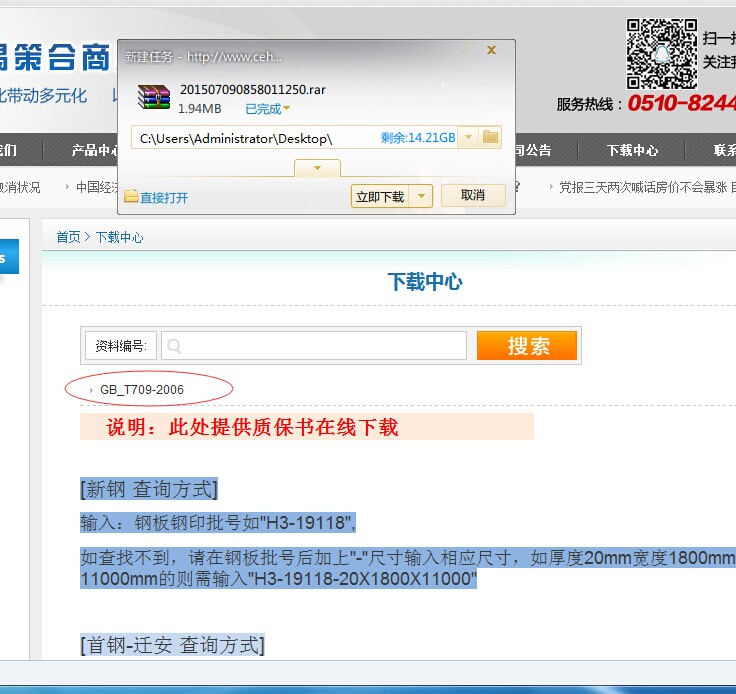Open the 下载中心 navigation menu item
736x694 pixels.
click(x=632, y=150)
